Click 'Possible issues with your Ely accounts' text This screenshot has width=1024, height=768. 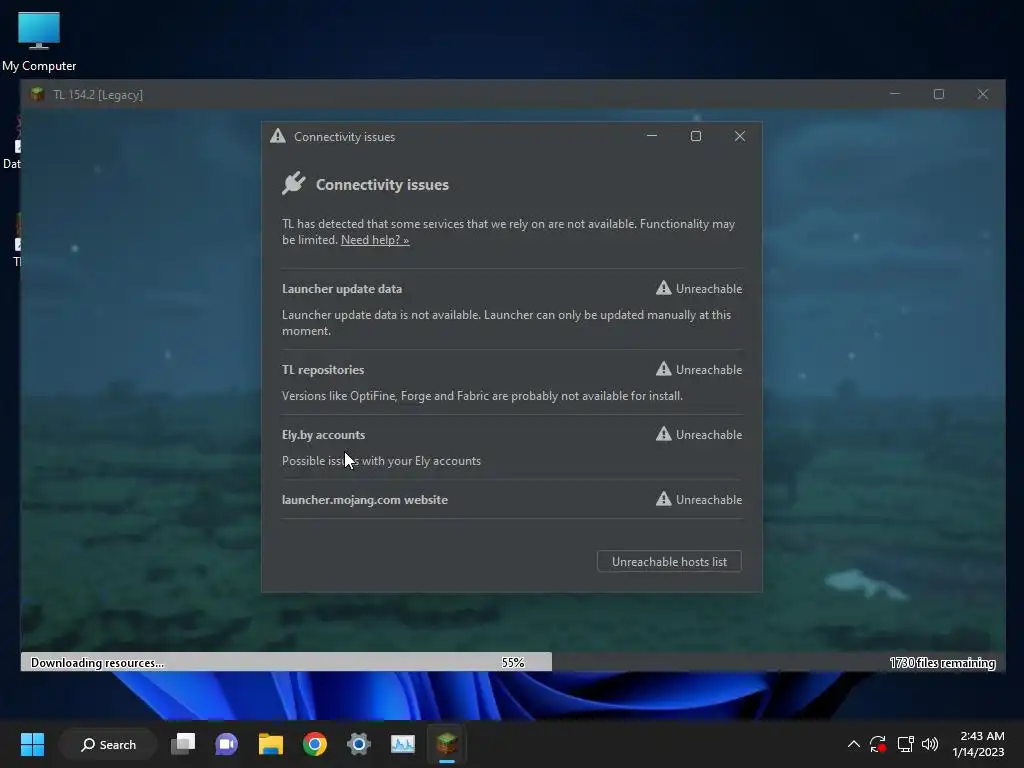381,461
